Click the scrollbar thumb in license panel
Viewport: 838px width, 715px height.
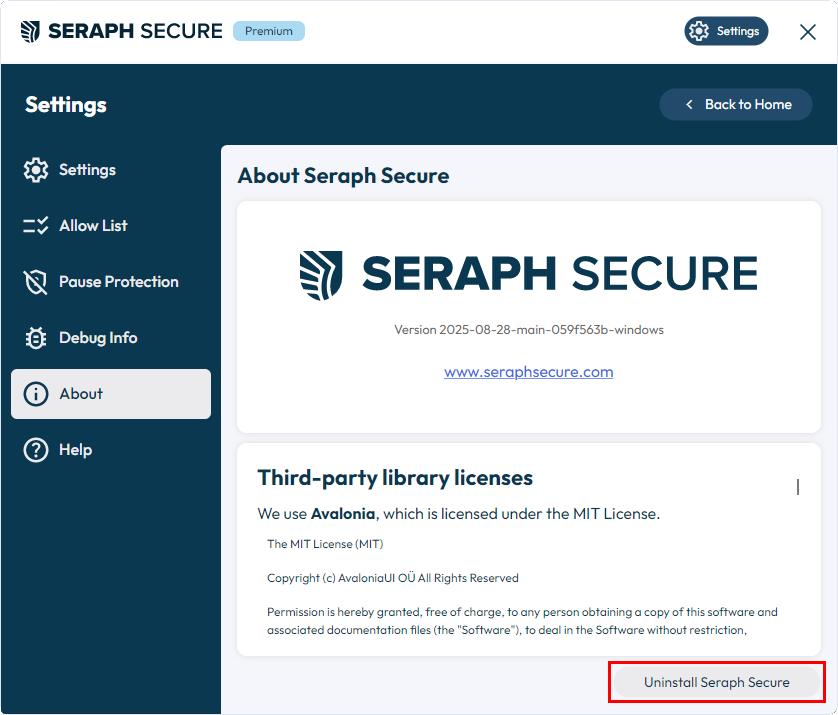point(797,487)
